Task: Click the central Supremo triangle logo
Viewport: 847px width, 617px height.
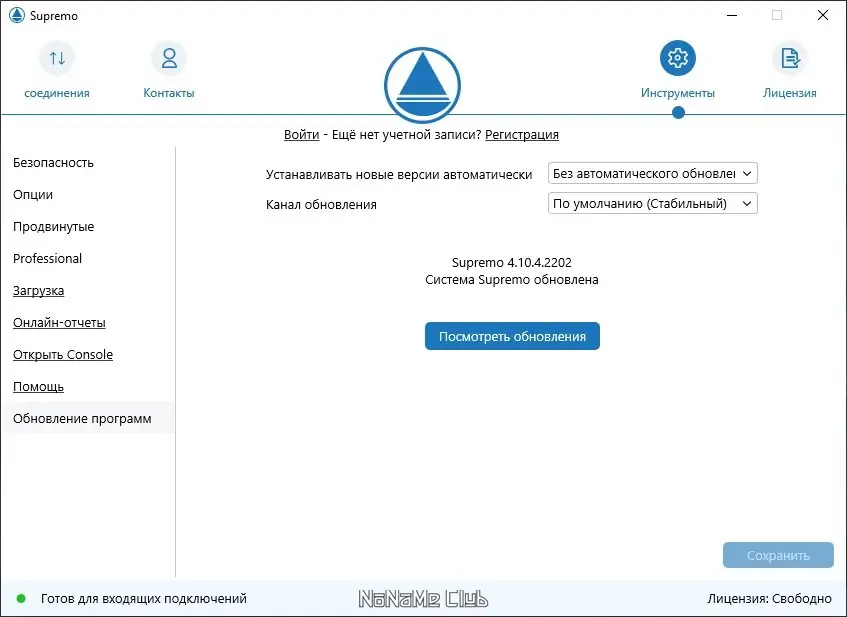Action: coord(422,85)
